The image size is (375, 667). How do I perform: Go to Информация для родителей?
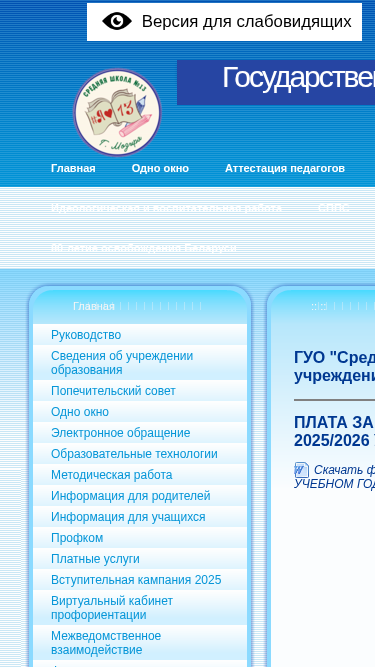pyautogui.click(x=131, y=496)
